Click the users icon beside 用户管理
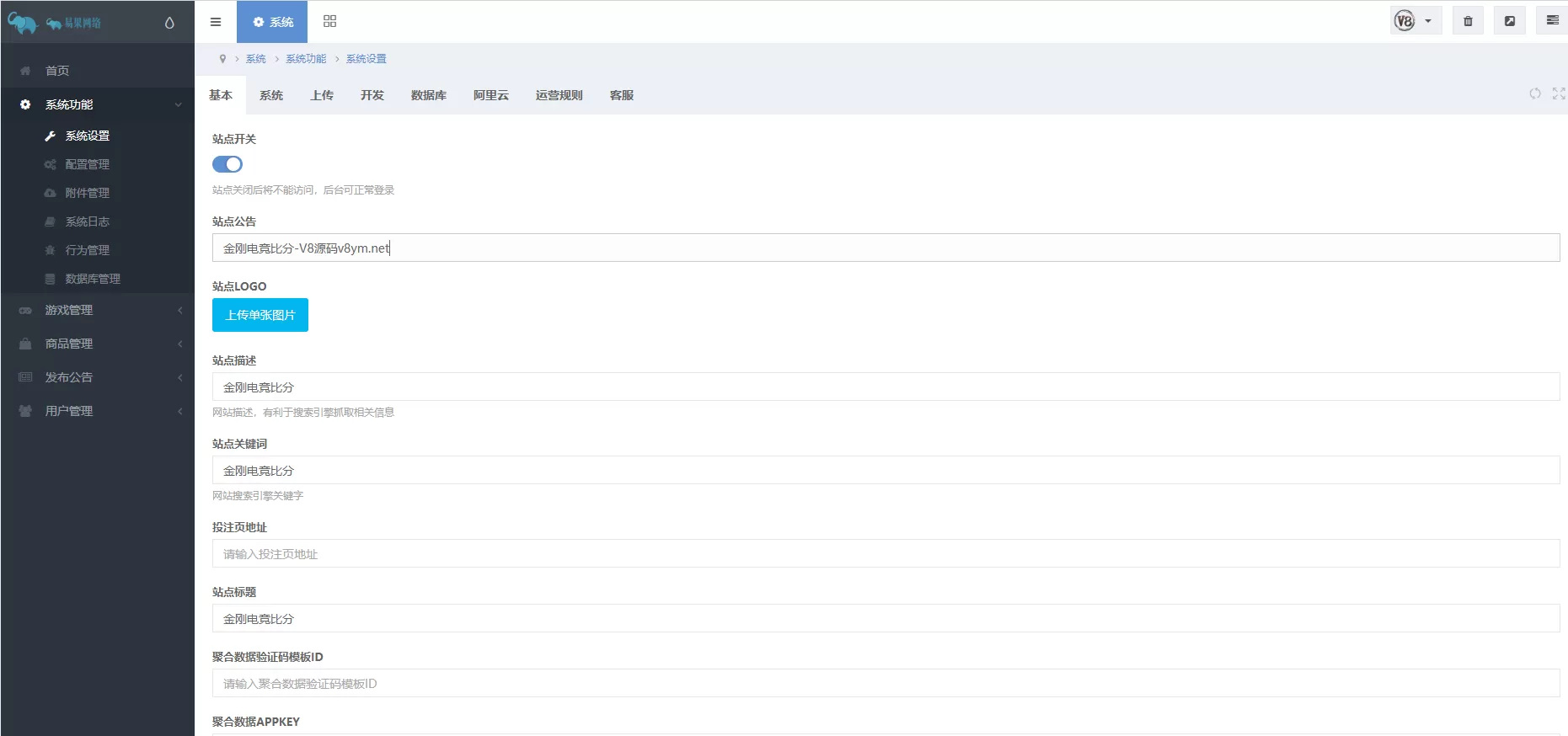The height and width of the screenshot is (736, 1568). point(25,411)
